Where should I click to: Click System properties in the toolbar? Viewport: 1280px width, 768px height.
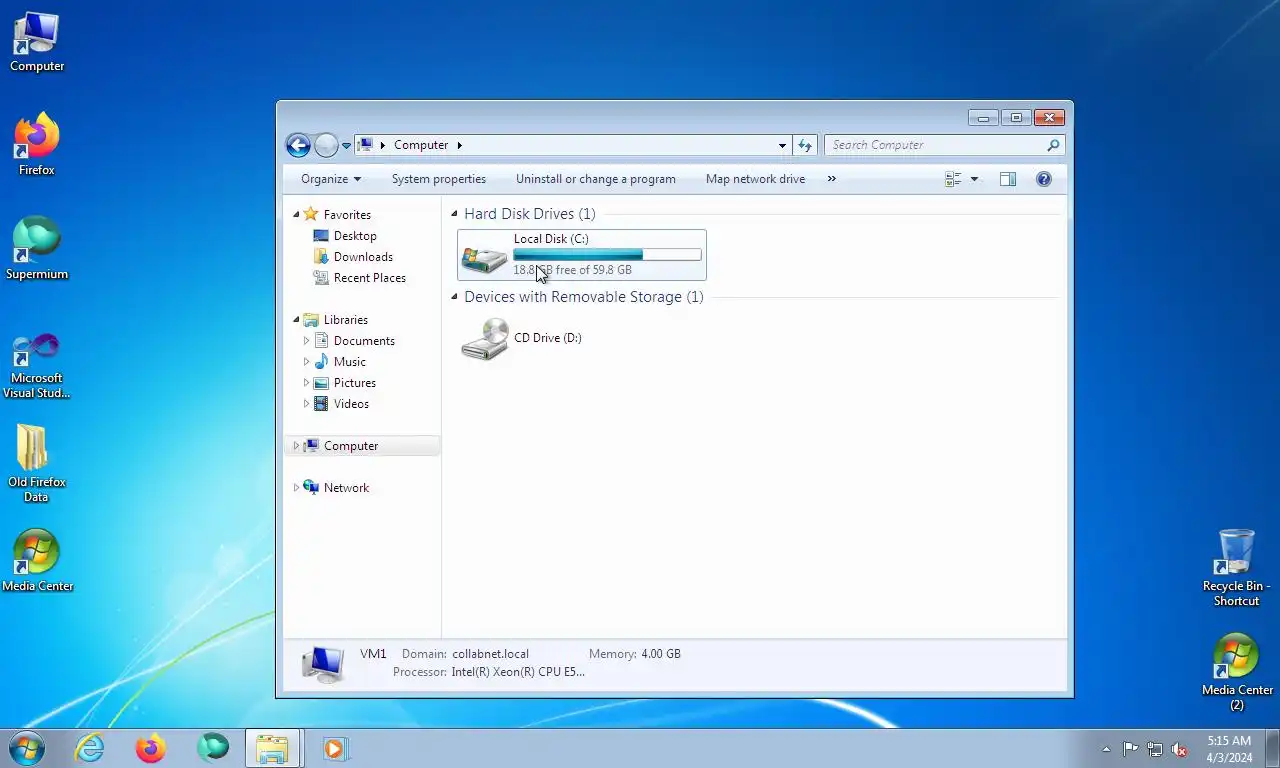point(439,179)
